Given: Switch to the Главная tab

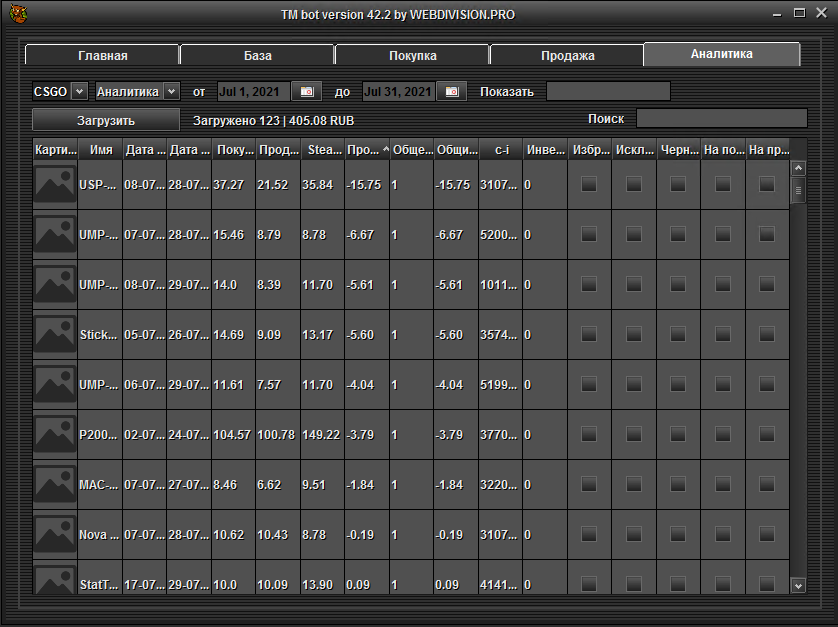Looking at the screenshot, I should coord(102,56).
